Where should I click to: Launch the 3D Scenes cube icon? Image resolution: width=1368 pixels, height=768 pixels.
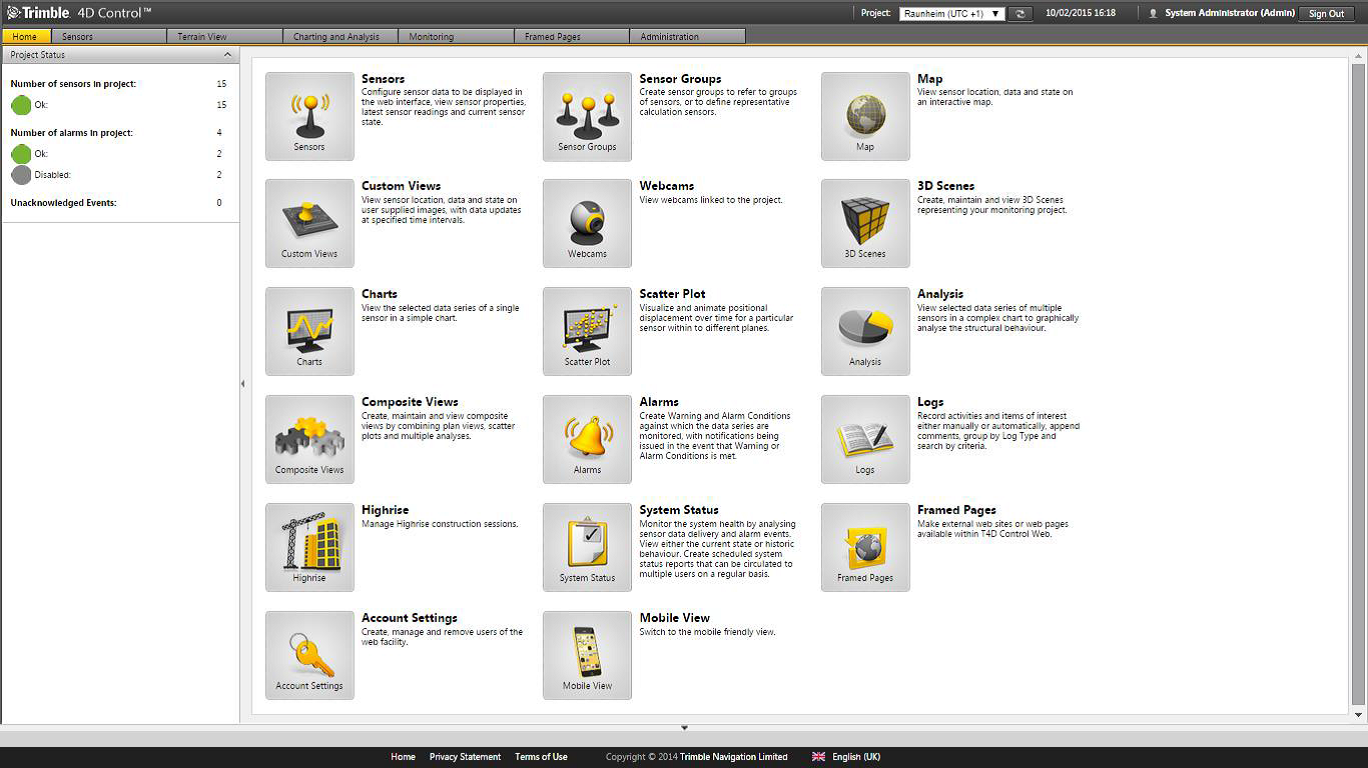point(865,223)
